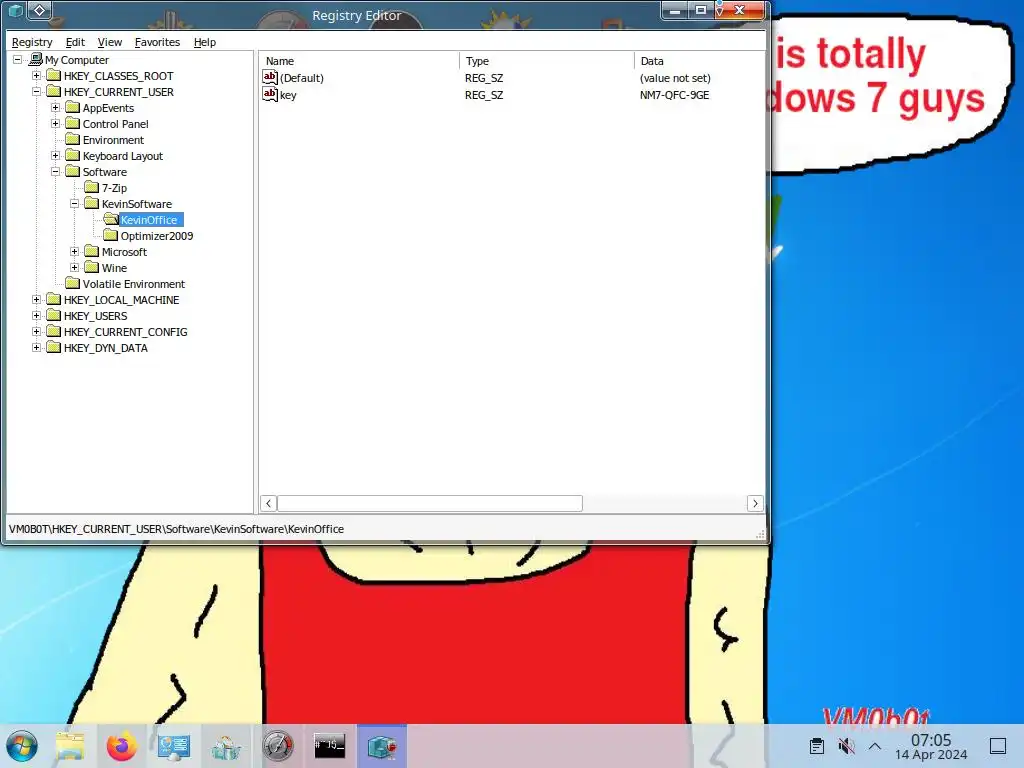Open the Help menu
Viewport: 1024px width, 768px height.
click(x=204, y=42)
